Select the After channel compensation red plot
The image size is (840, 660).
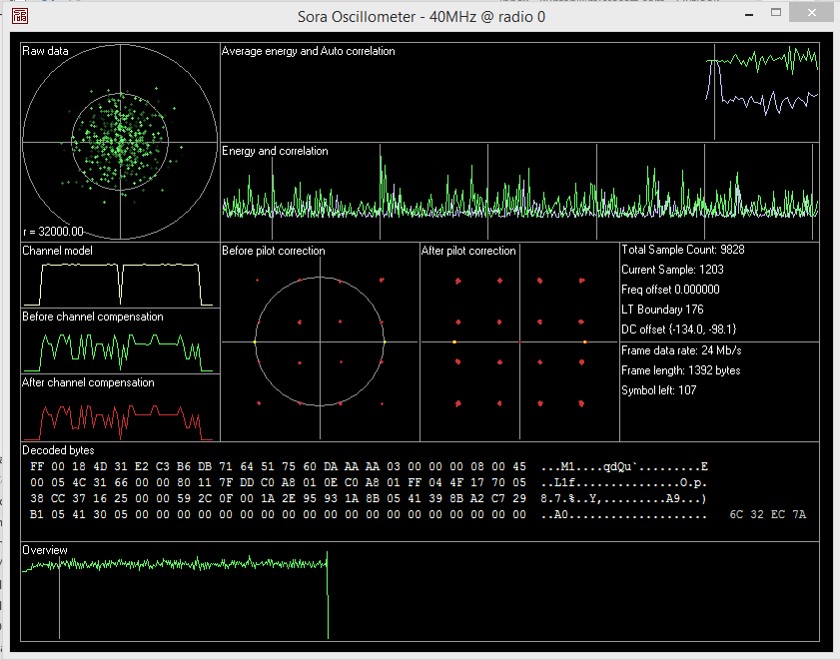pos(120,414)
